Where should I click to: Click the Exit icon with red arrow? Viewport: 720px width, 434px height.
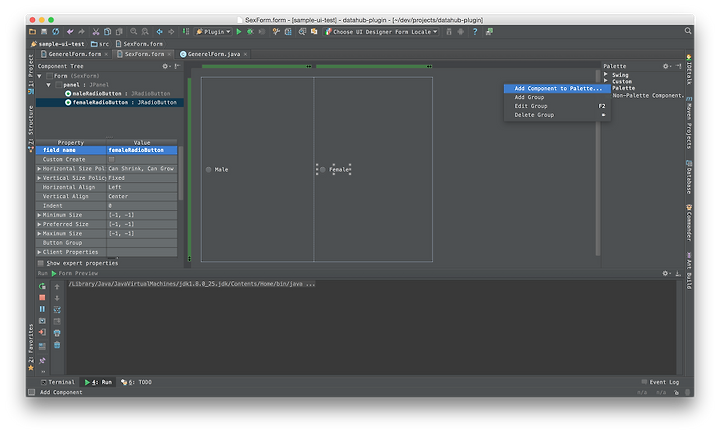point(42,332)
